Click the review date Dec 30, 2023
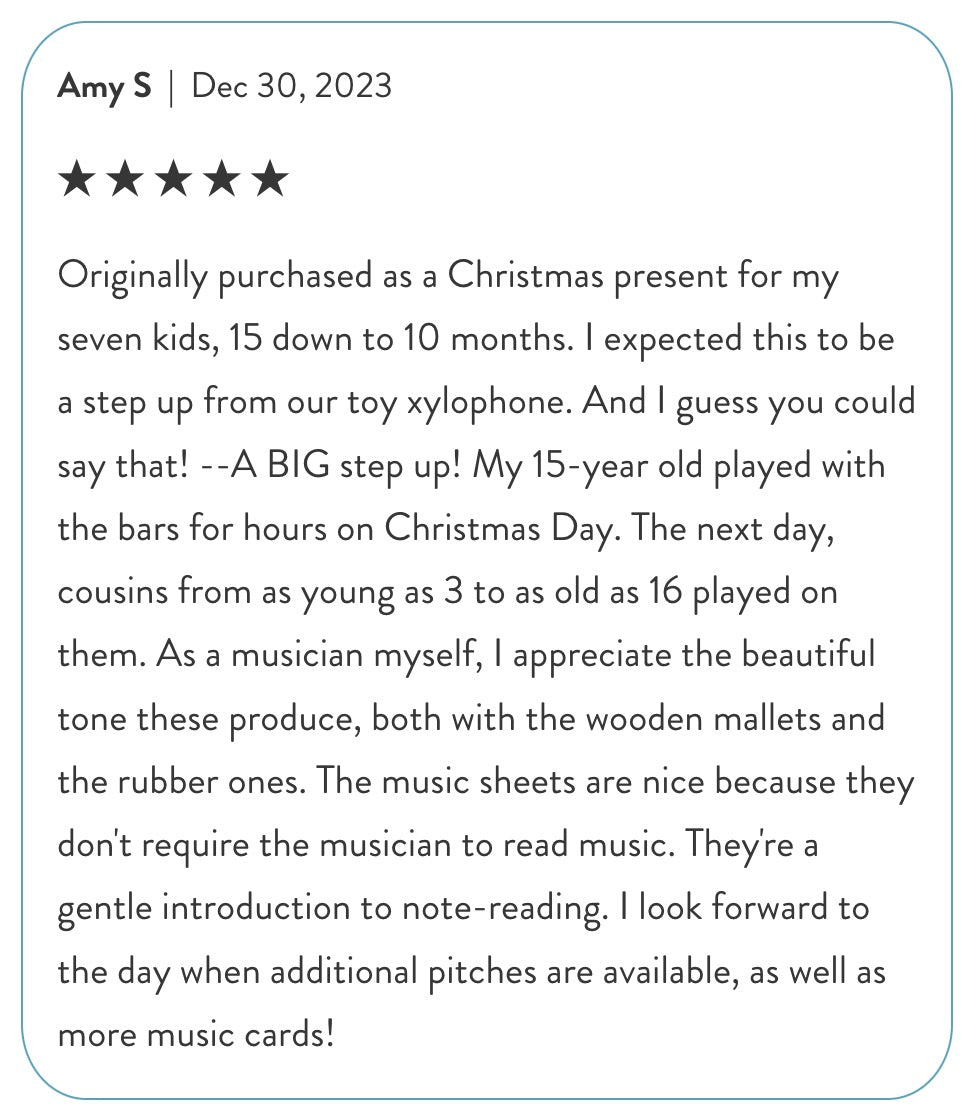 point(292,86)
